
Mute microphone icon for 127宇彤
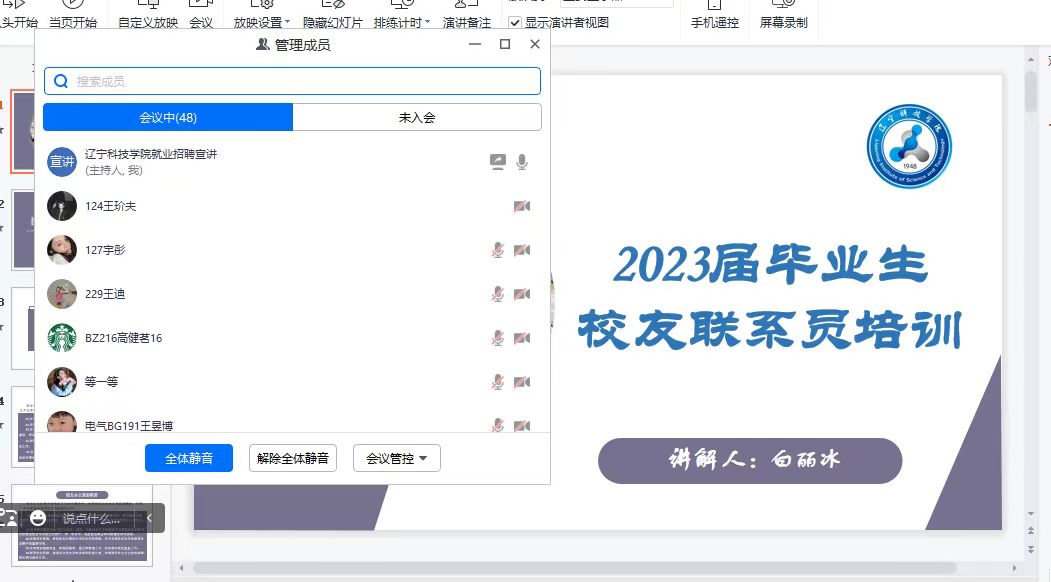pyautogui.click(x=497, y=250)
